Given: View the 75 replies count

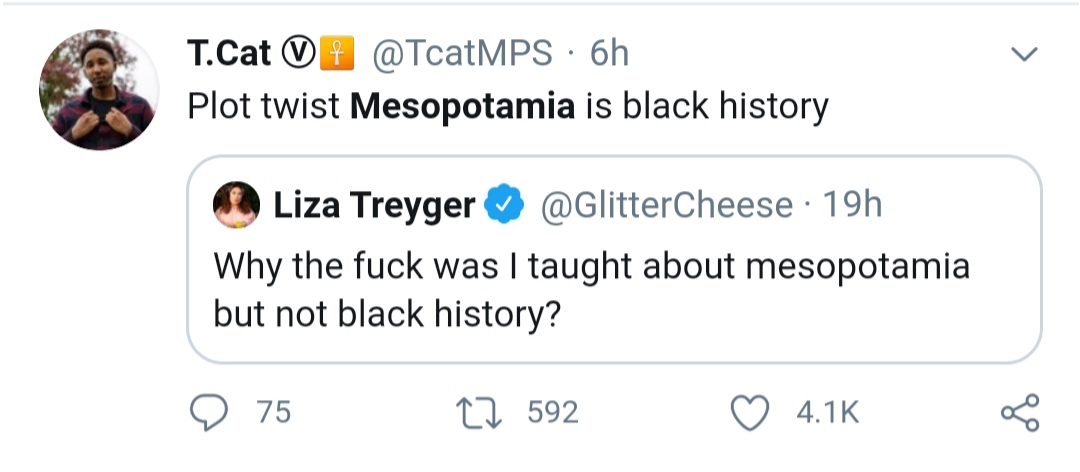Looking at the screenshot, I should pyautogui.click(x=273, y=413).
